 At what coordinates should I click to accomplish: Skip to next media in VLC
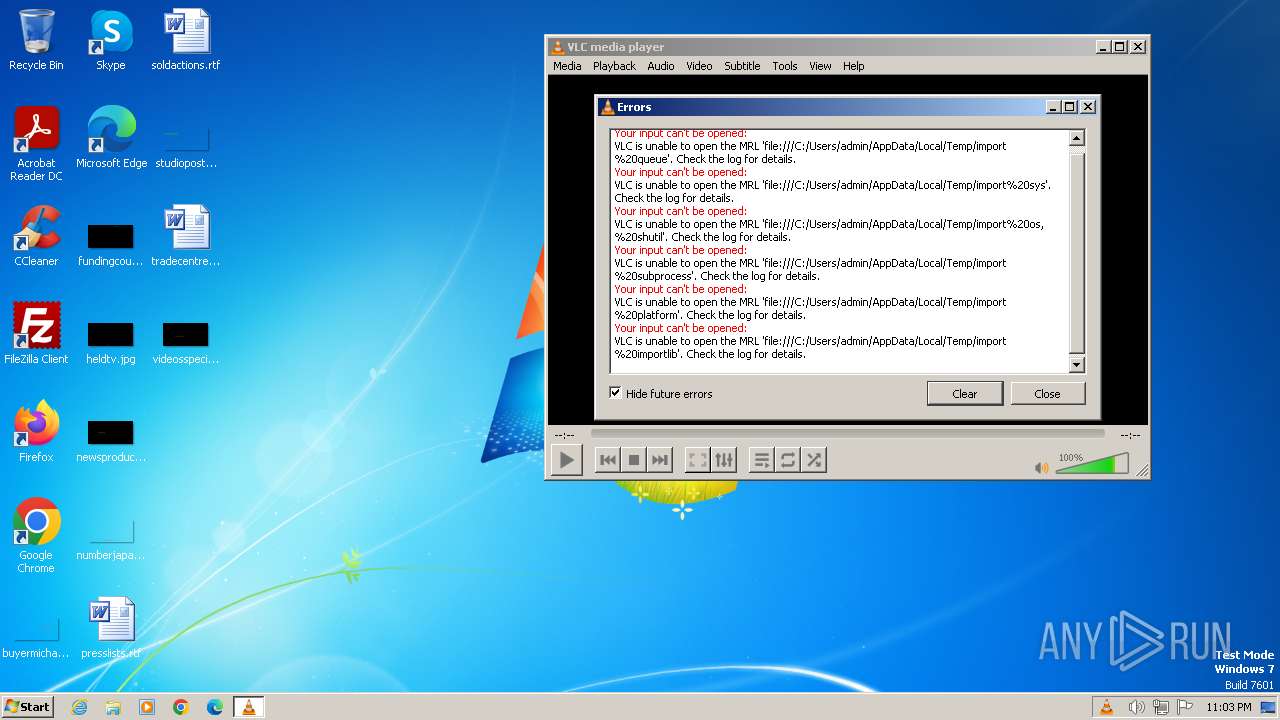659,460
